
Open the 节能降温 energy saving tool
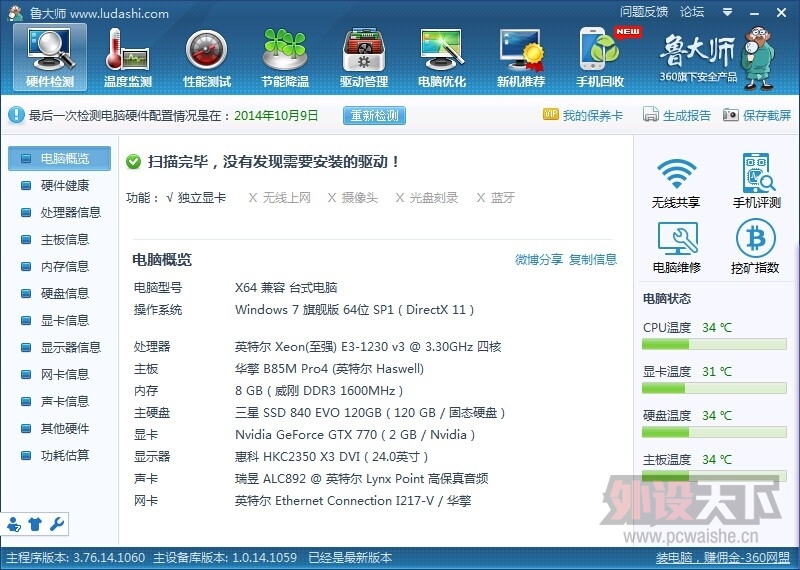pos(285,57)
